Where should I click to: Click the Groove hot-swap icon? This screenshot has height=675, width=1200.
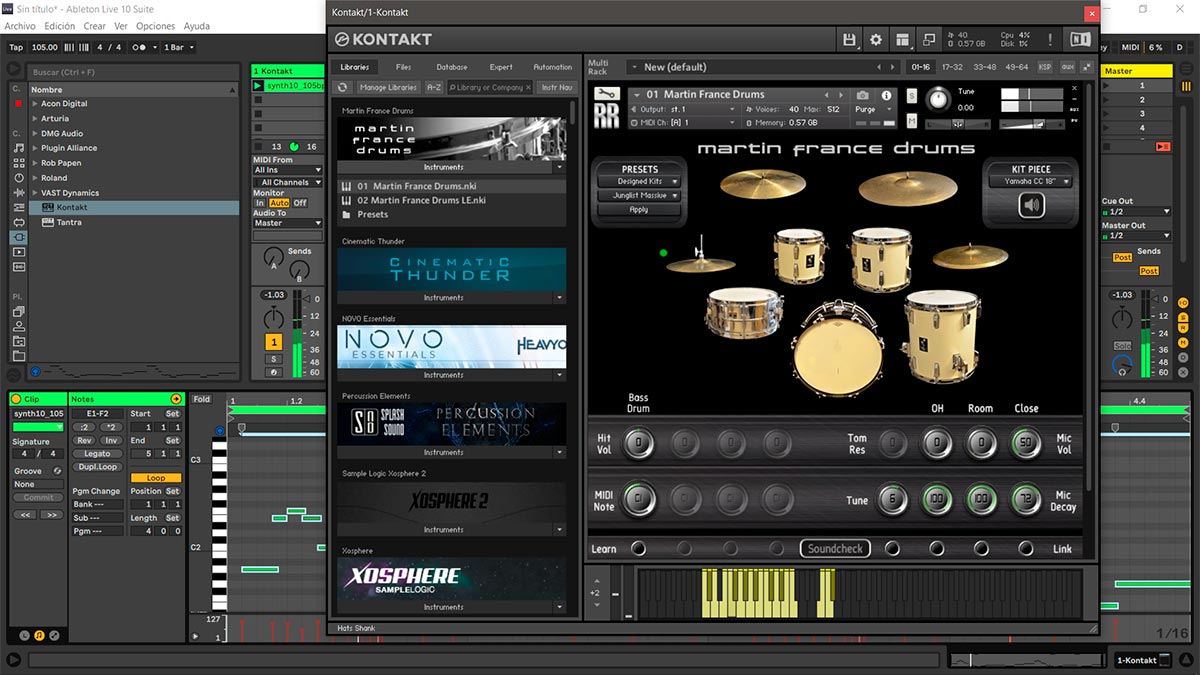point(57,471)
